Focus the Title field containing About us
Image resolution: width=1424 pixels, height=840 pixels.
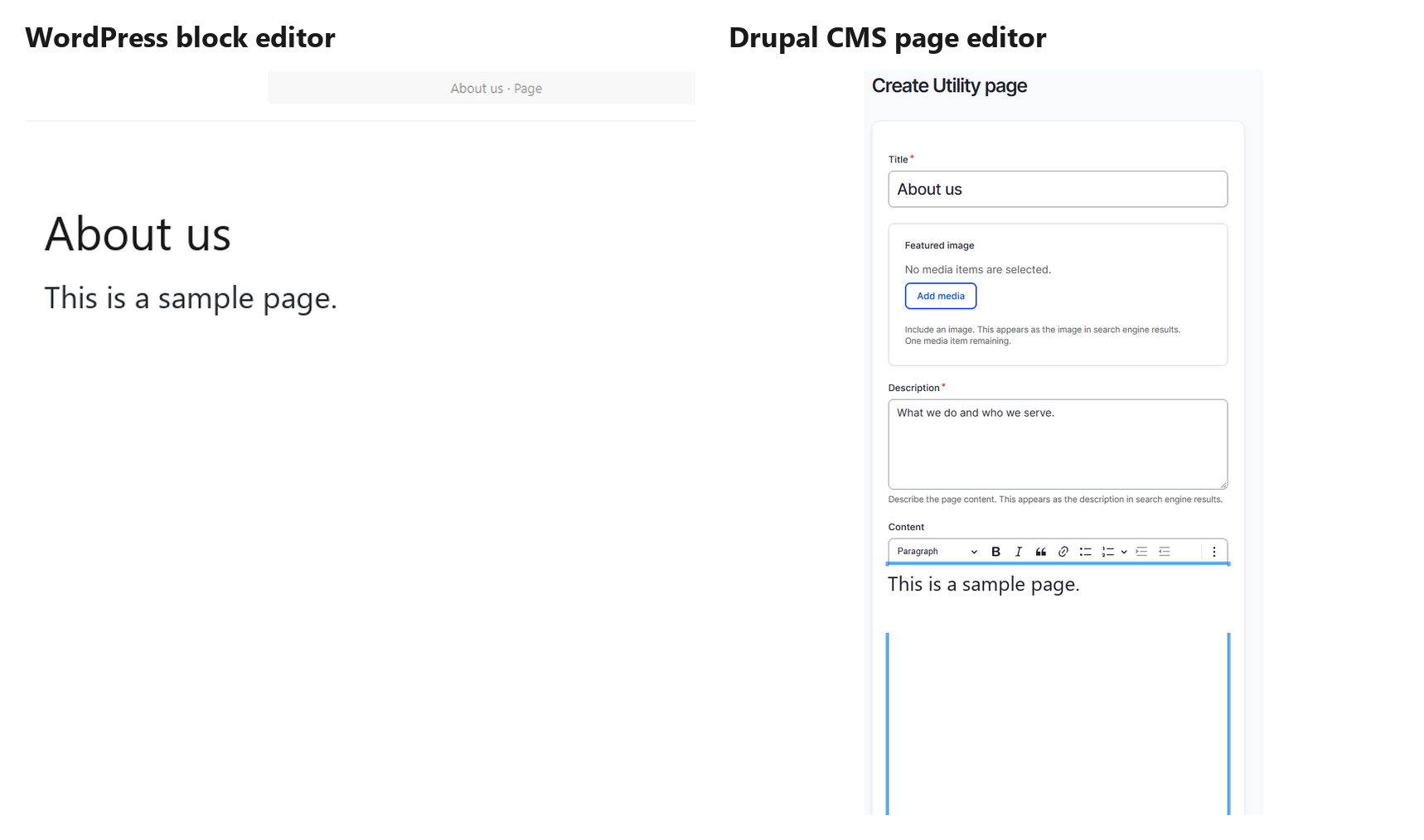coord(1058,189)
